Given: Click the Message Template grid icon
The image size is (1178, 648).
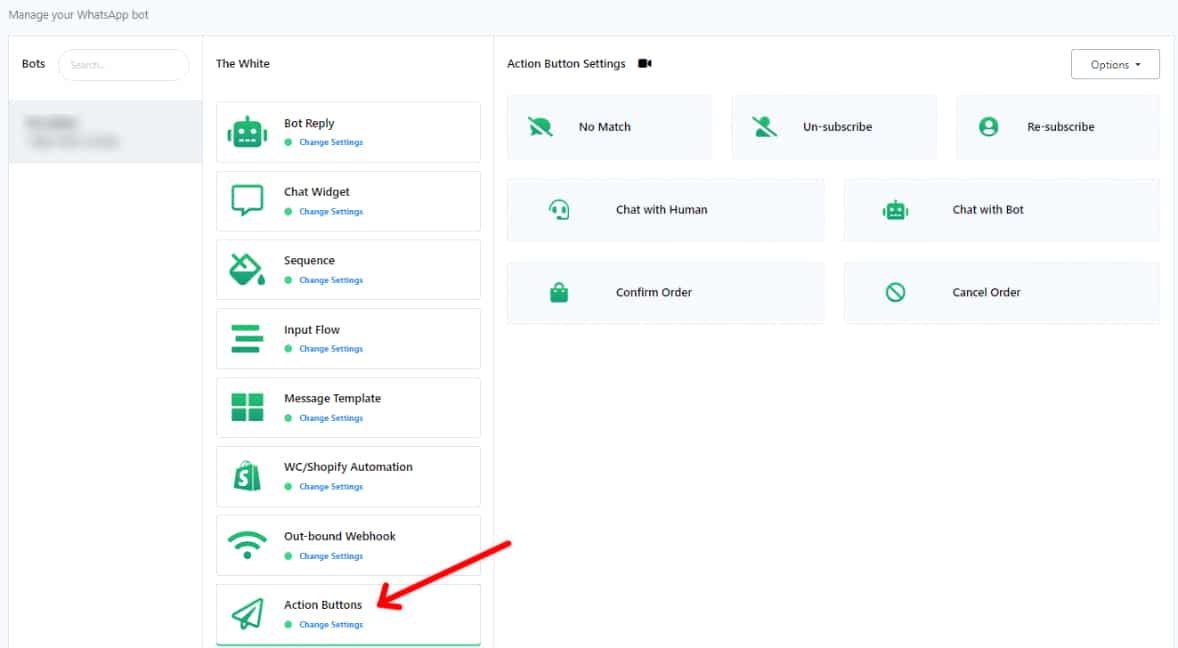Looking at the screenshot, I should point(247,407).
